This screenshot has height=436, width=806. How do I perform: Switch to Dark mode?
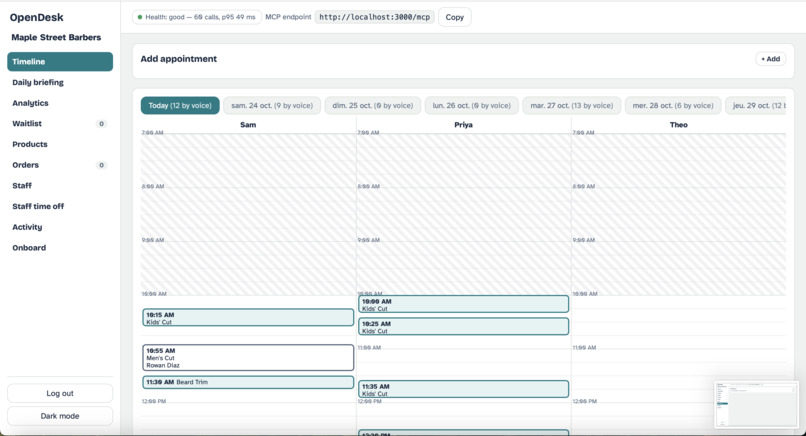point(60,416)
